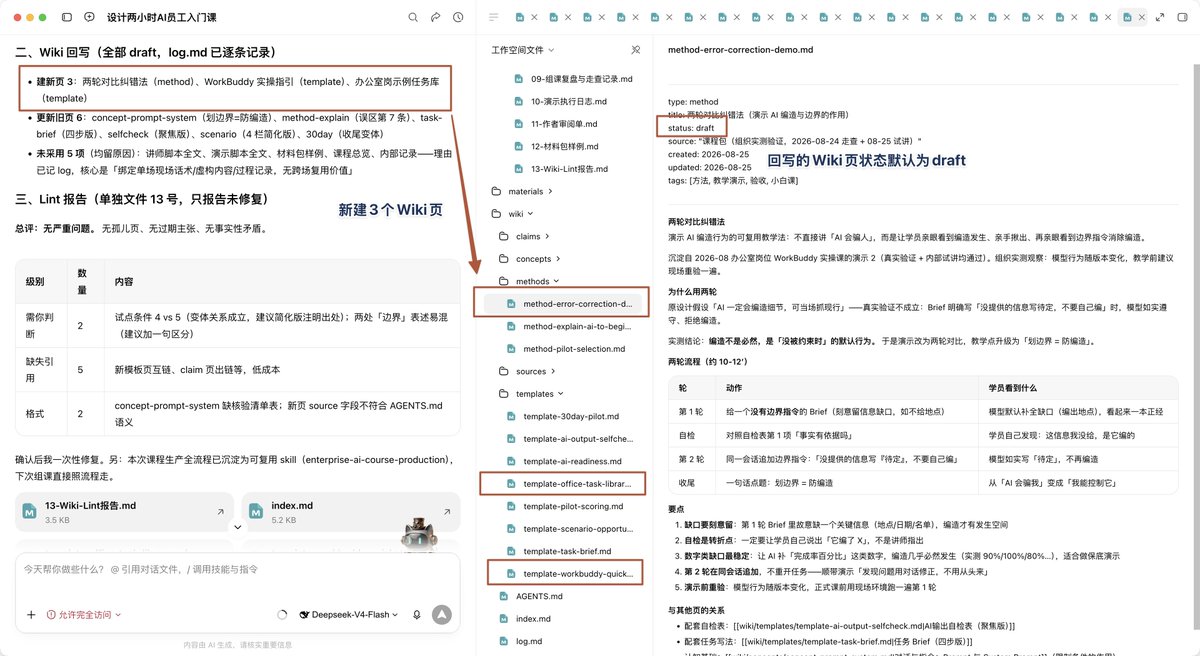Open file 12-材料包样例.md
The width and height of the screenshot is (1200, 656).
pyautogui.click(x=556, y=146)
